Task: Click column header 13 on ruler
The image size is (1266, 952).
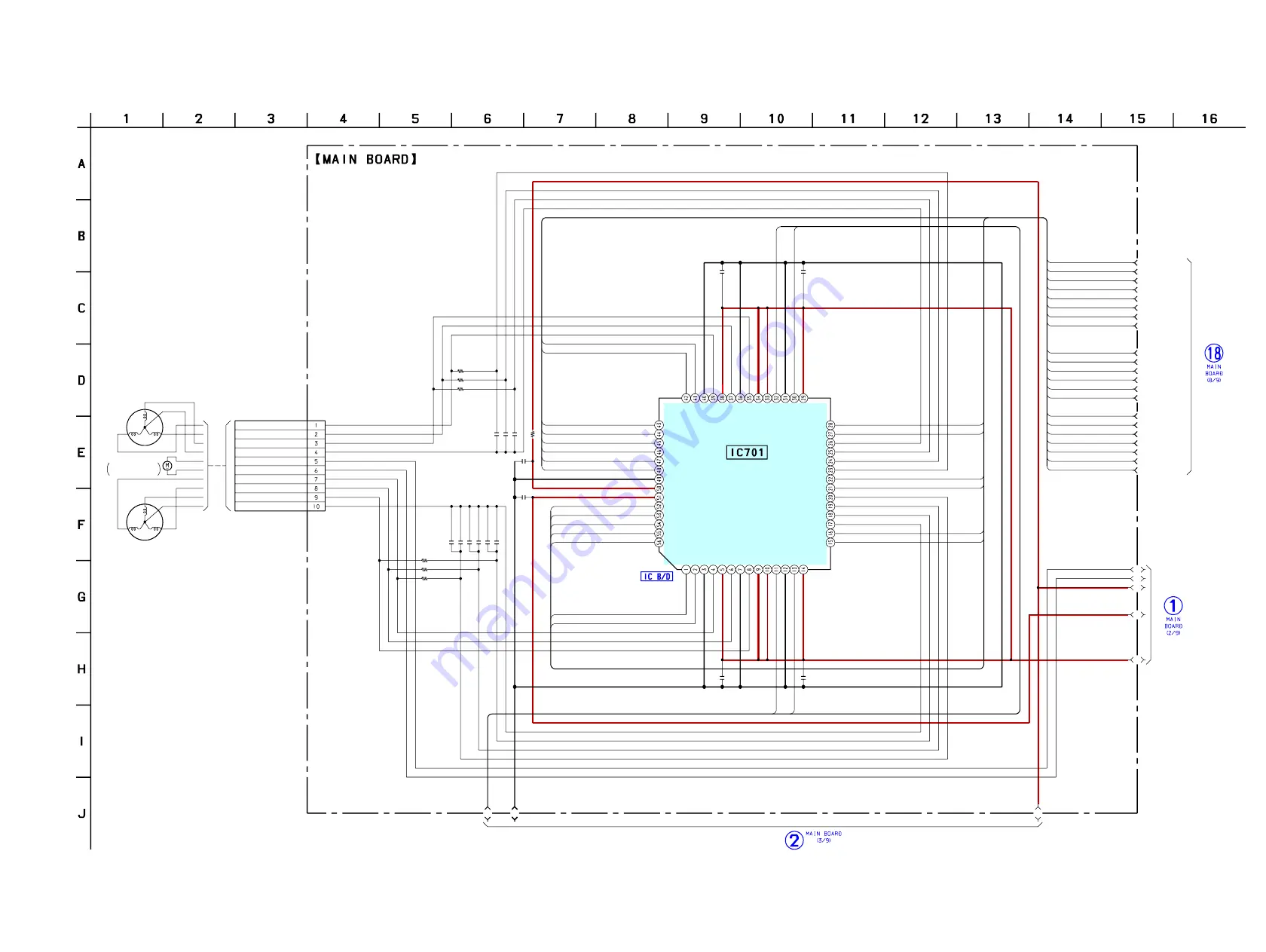Action: pos(993,118)
